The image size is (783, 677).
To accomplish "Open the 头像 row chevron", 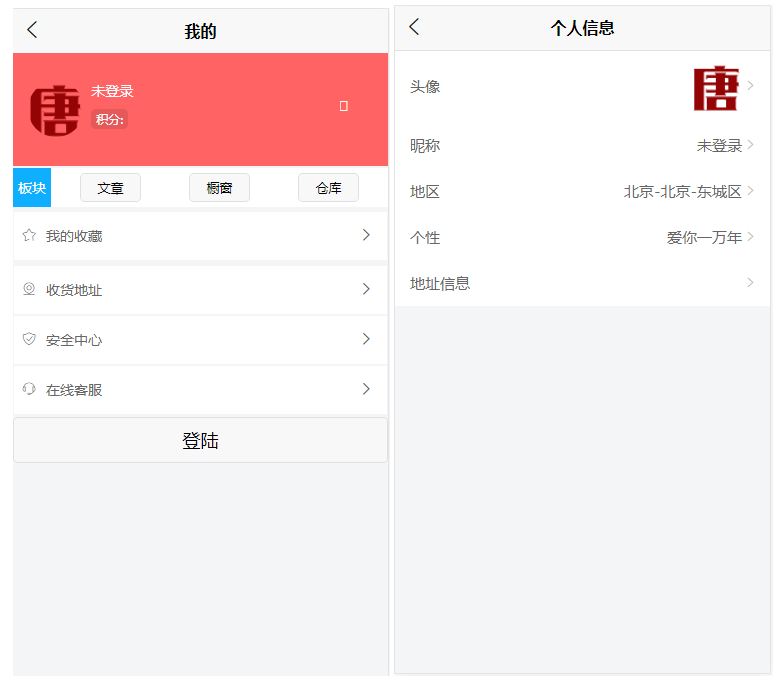I will coord(751,86).
